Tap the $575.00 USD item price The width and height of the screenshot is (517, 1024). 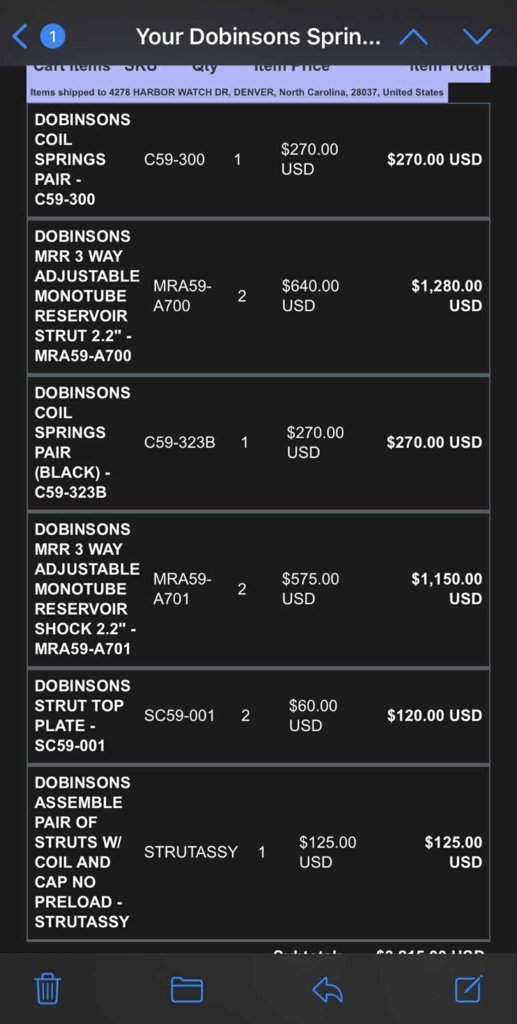pyautogui.click(x=310, y=589)
